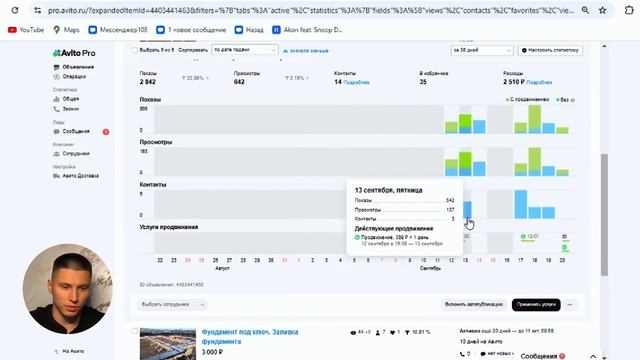Screen dimensions: 640x360
Task: Open Фундамент под ключ. Заливка фундамента listing link
Action: [250, 337]
